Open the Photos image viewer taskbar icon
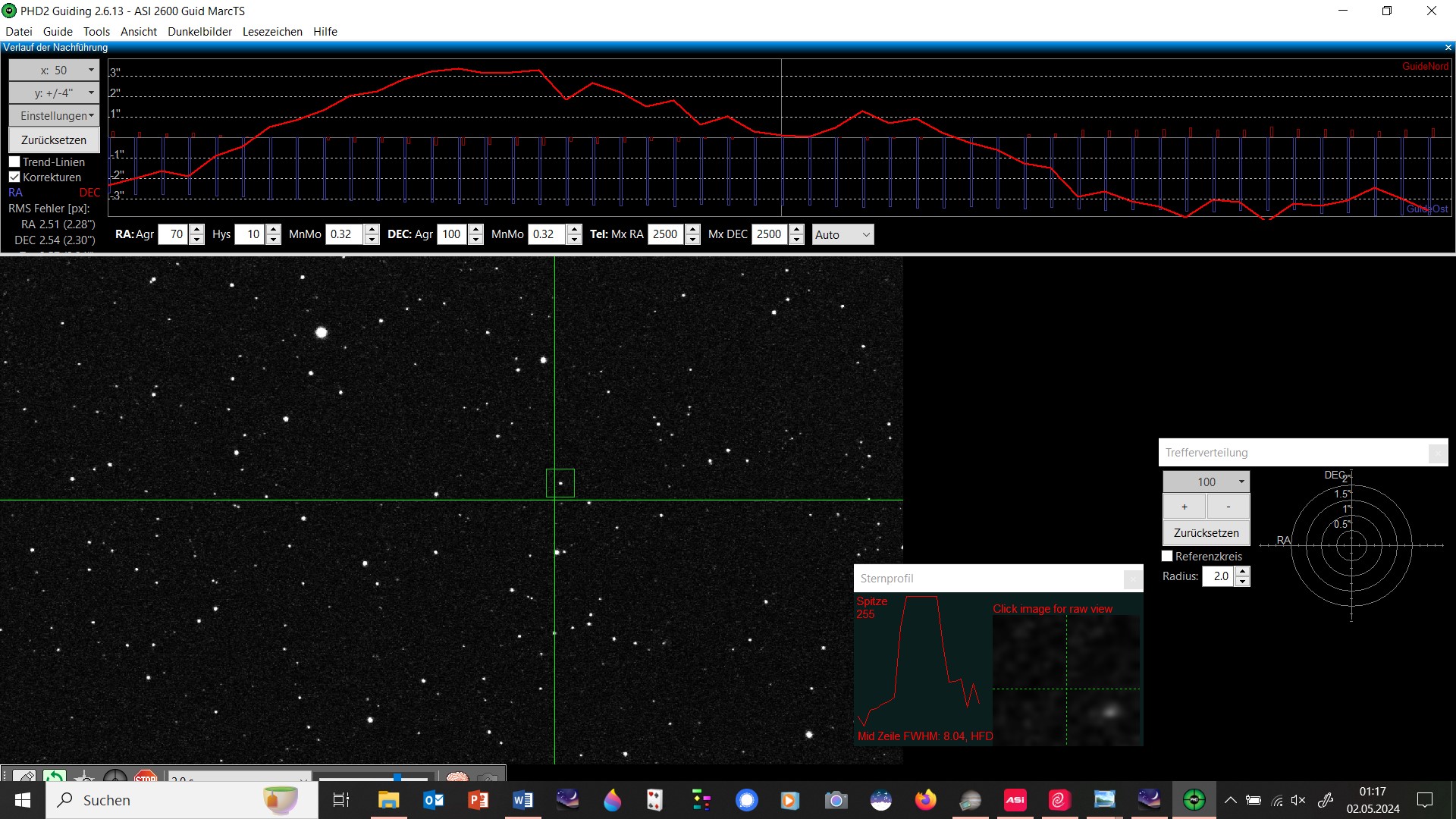Screen dimensions: 1456x819 [x=1104, y=800]
